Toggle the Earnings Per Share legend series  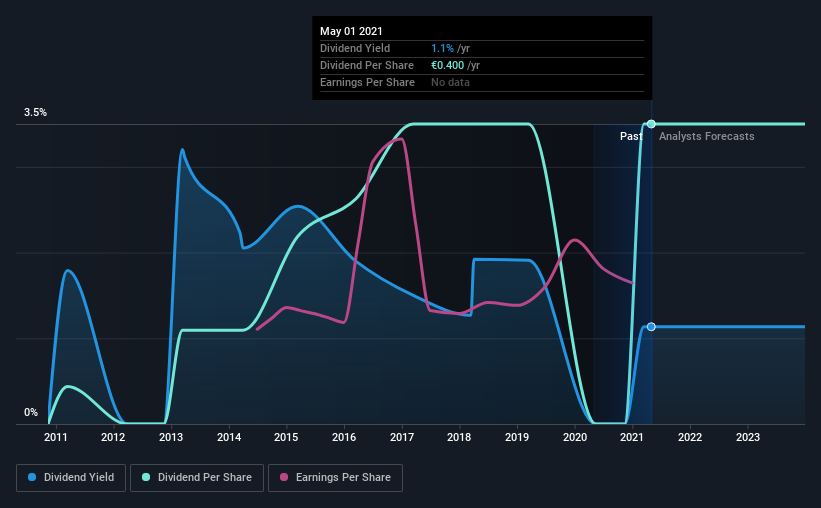pyautogui.click(x=335, y=478)
